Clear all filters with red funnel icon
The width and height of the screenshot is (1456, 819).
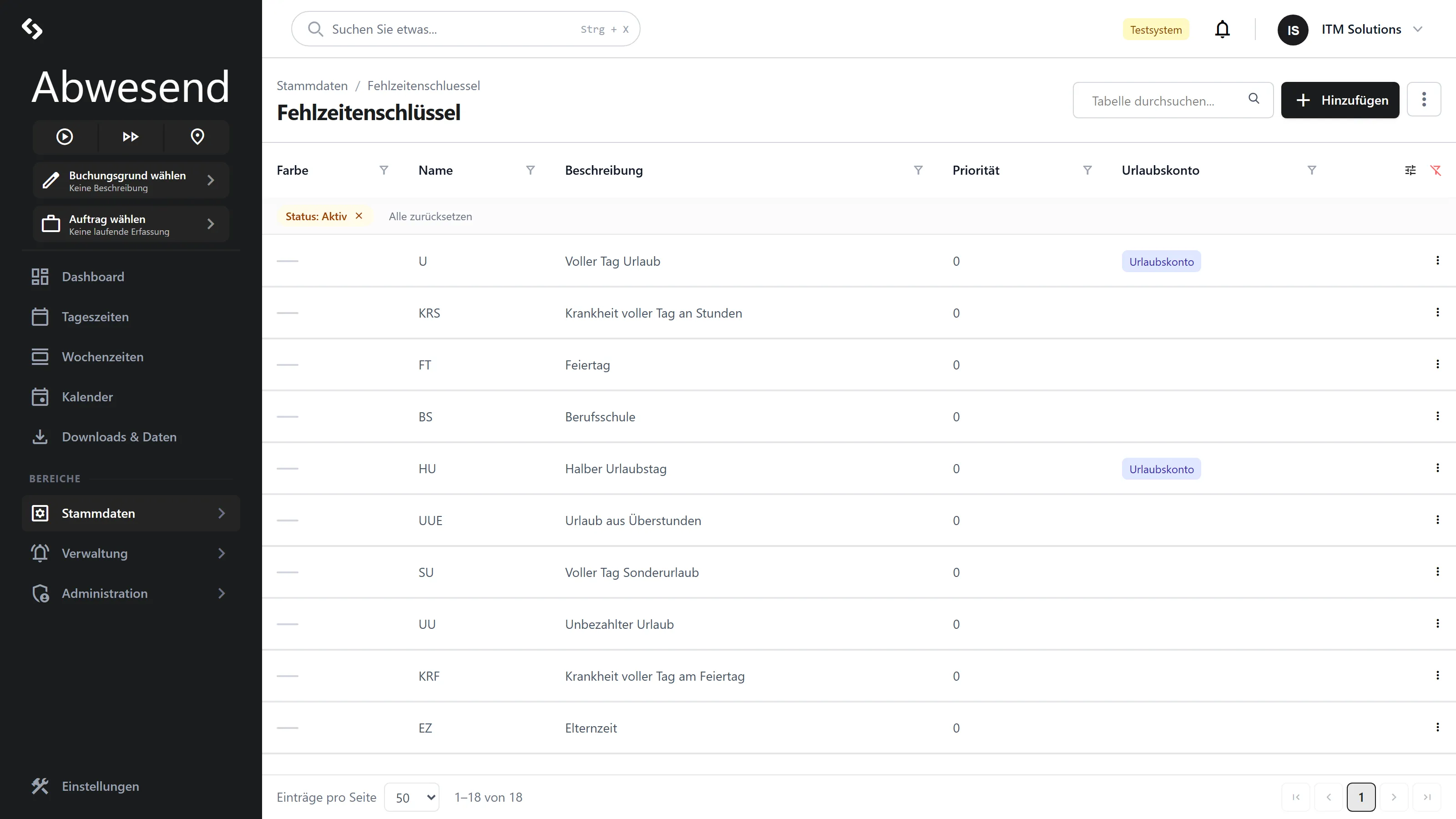pos(1436,170)
